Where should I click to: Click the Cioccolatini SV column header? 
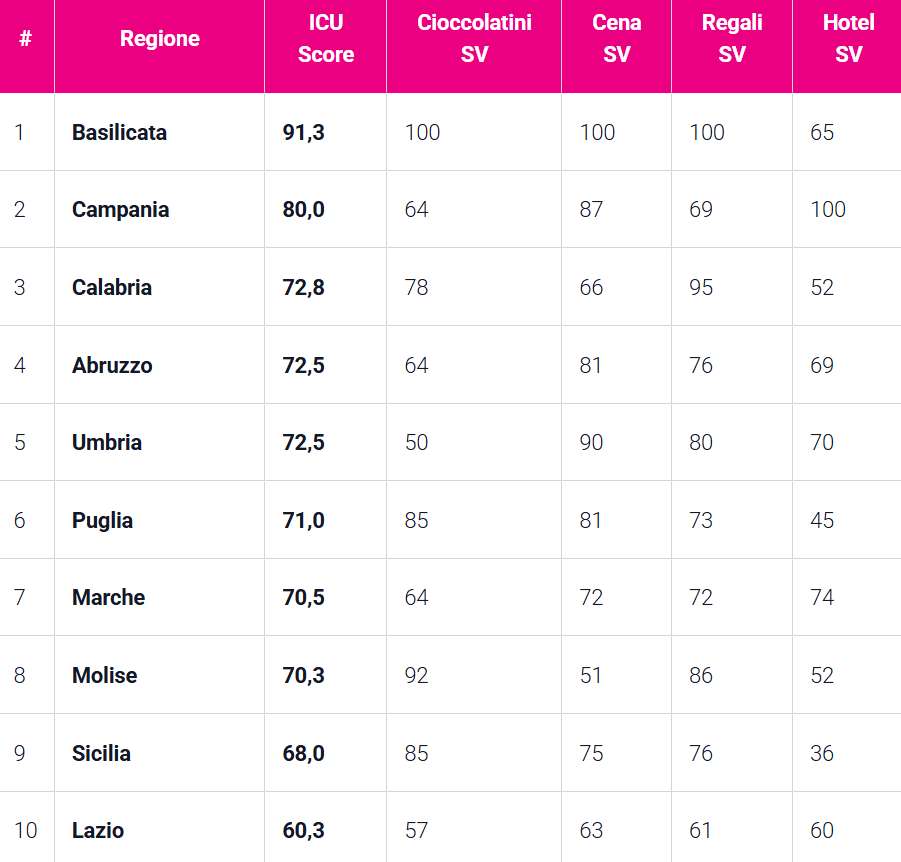tap(474, 39)
